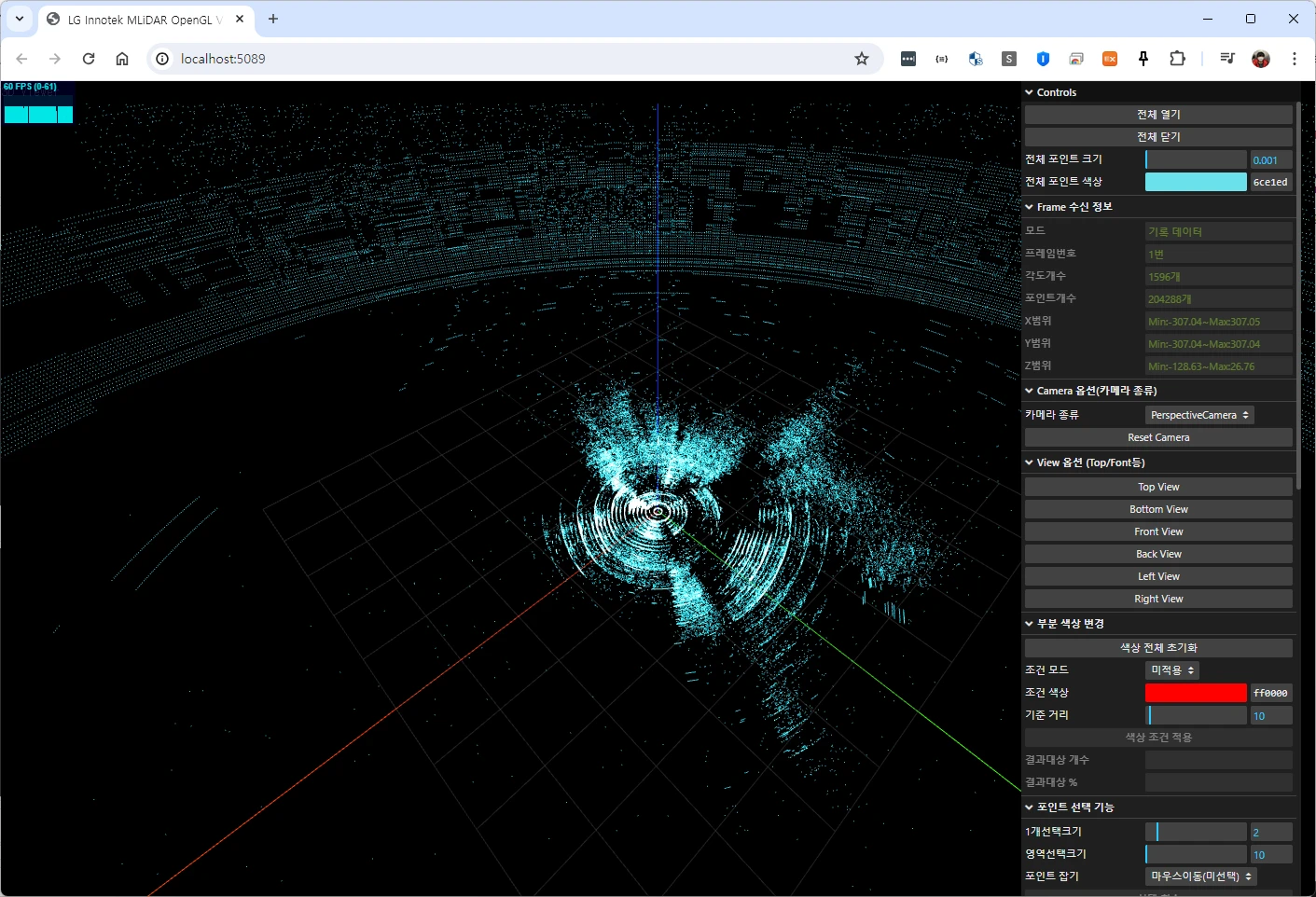This screenshot has width=1316, height=897.
Task: Edit the ff0000 color hex field
Action: coord(1271,693)
